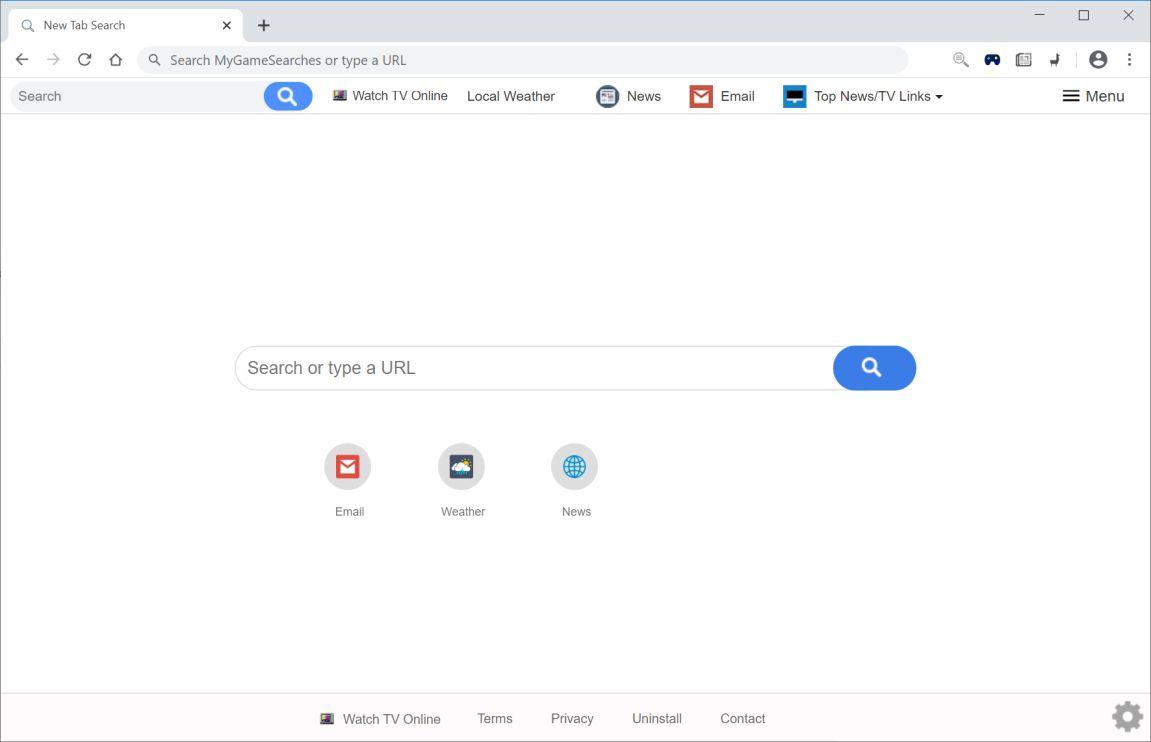1151x742 pixels.
Task: Reload the page with the refresh icon
Action: coord(84,59)
